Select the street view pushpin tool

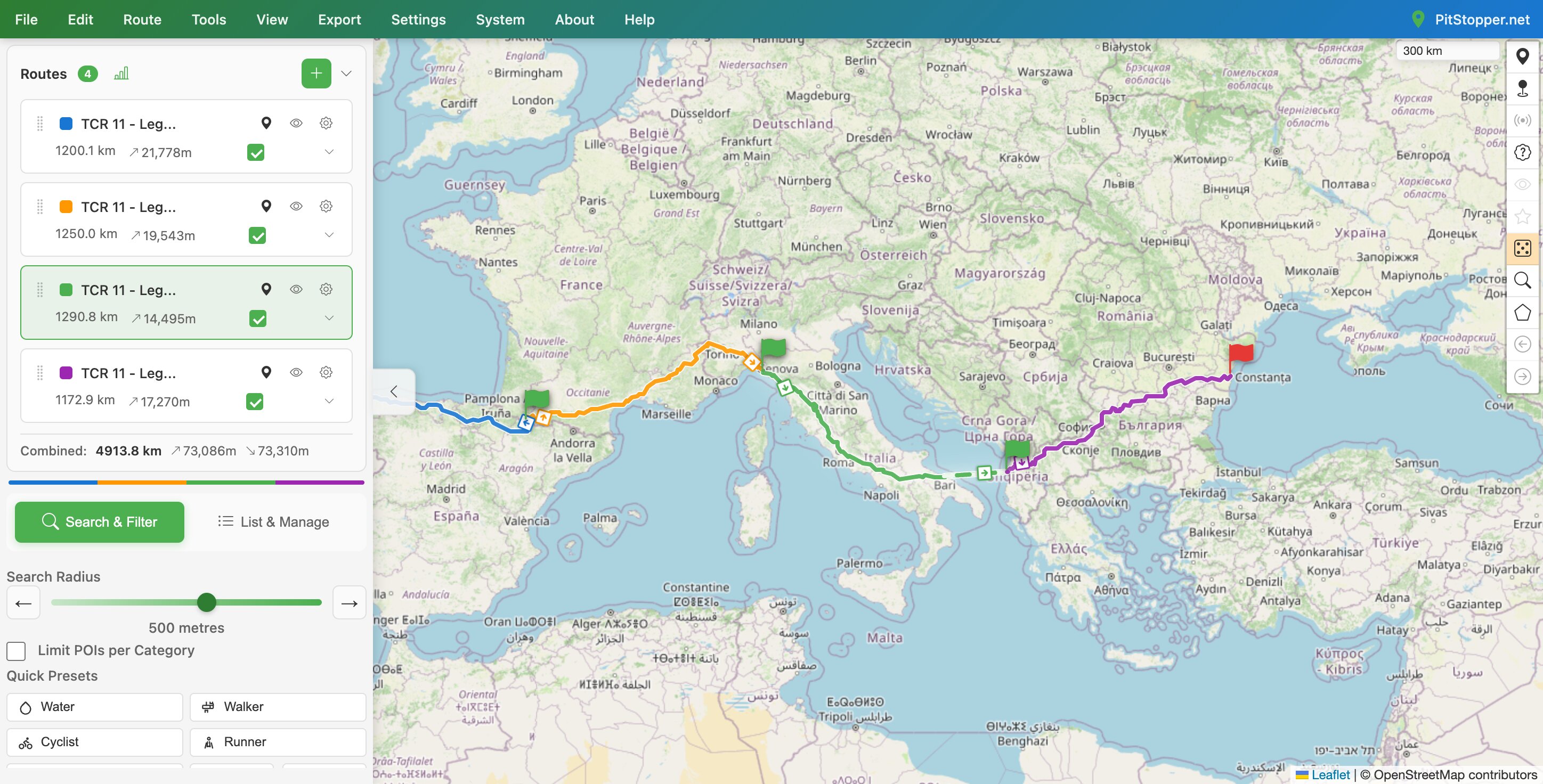click(x=1522, y=88)
